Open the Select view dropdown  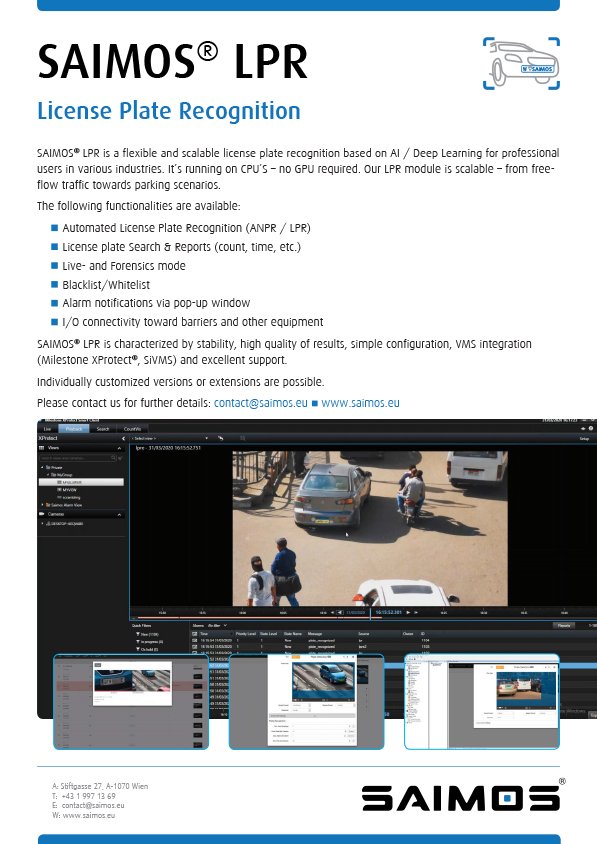tap(171, 438)
